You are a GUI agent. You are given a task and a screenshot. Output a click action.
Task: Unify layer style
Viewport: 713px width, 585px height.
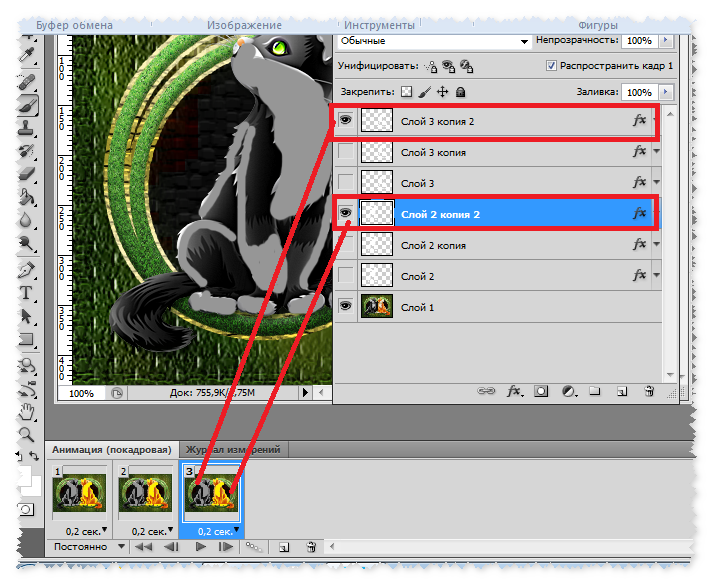(x=467, y=66)
